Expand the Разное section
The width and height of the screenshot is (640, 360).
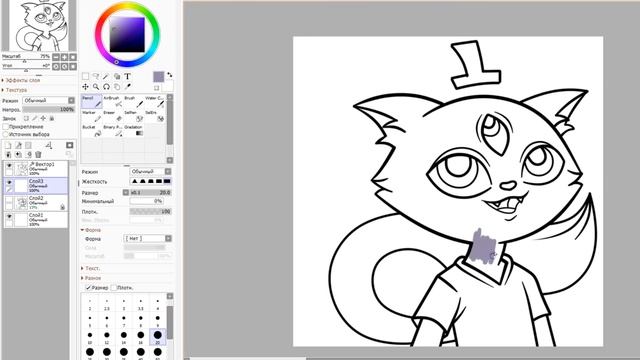tap(91, 278)
